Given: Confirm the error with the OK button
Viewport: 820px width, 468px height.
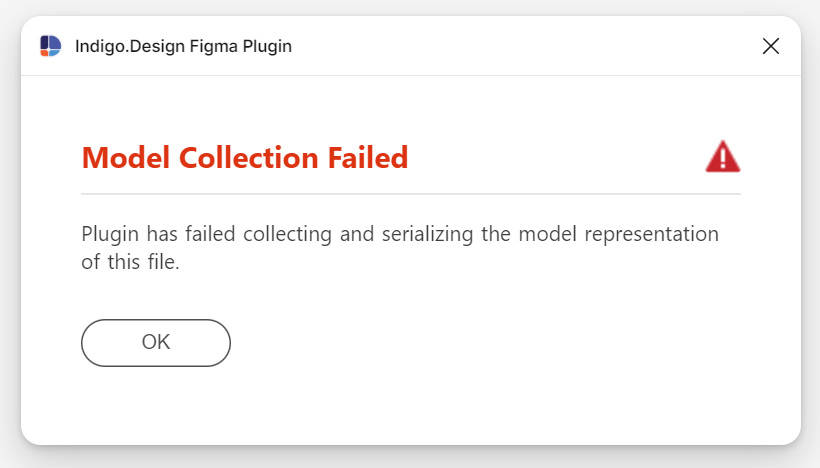Looking at the screenshot, I should pyautogui.click(x=156, y=343).
